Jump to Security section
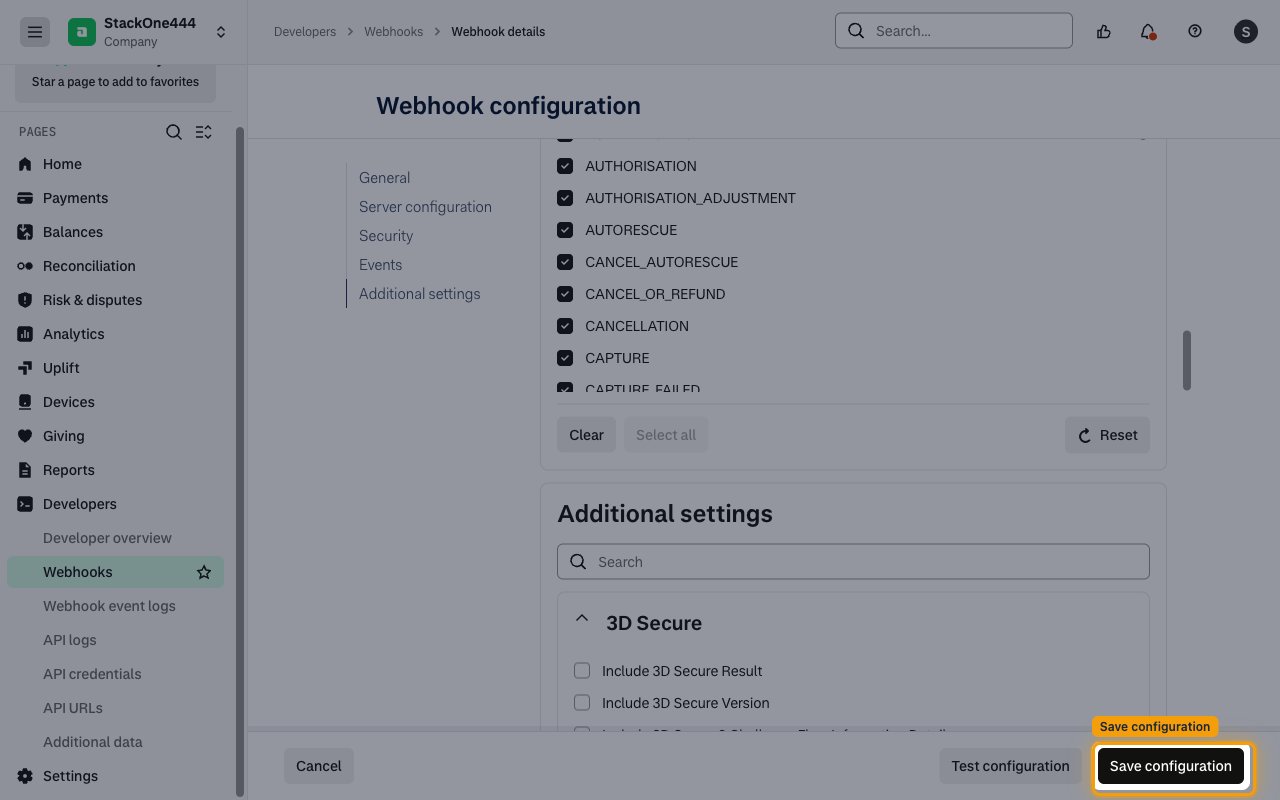This screenshot has height=800, width=1280. point(386,236)
